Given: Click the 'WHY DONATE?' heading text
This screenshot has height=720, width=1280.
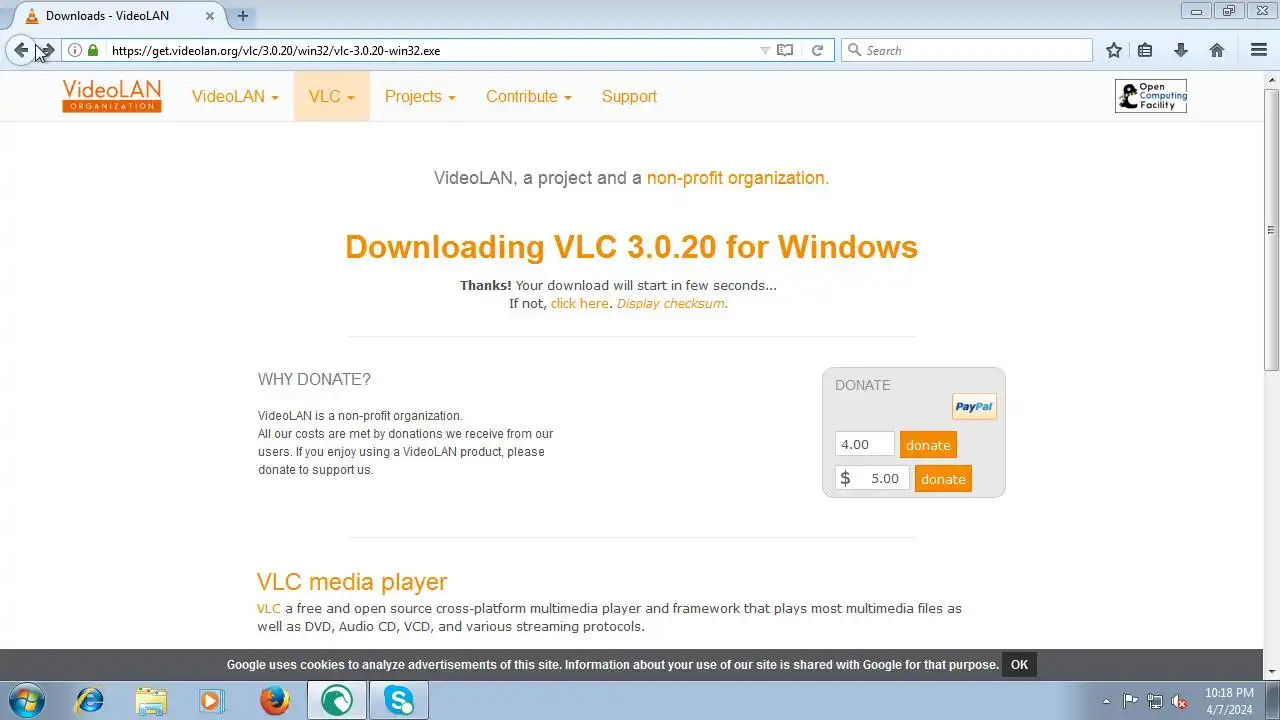Looking at the screenshot, I should point(314,379).
